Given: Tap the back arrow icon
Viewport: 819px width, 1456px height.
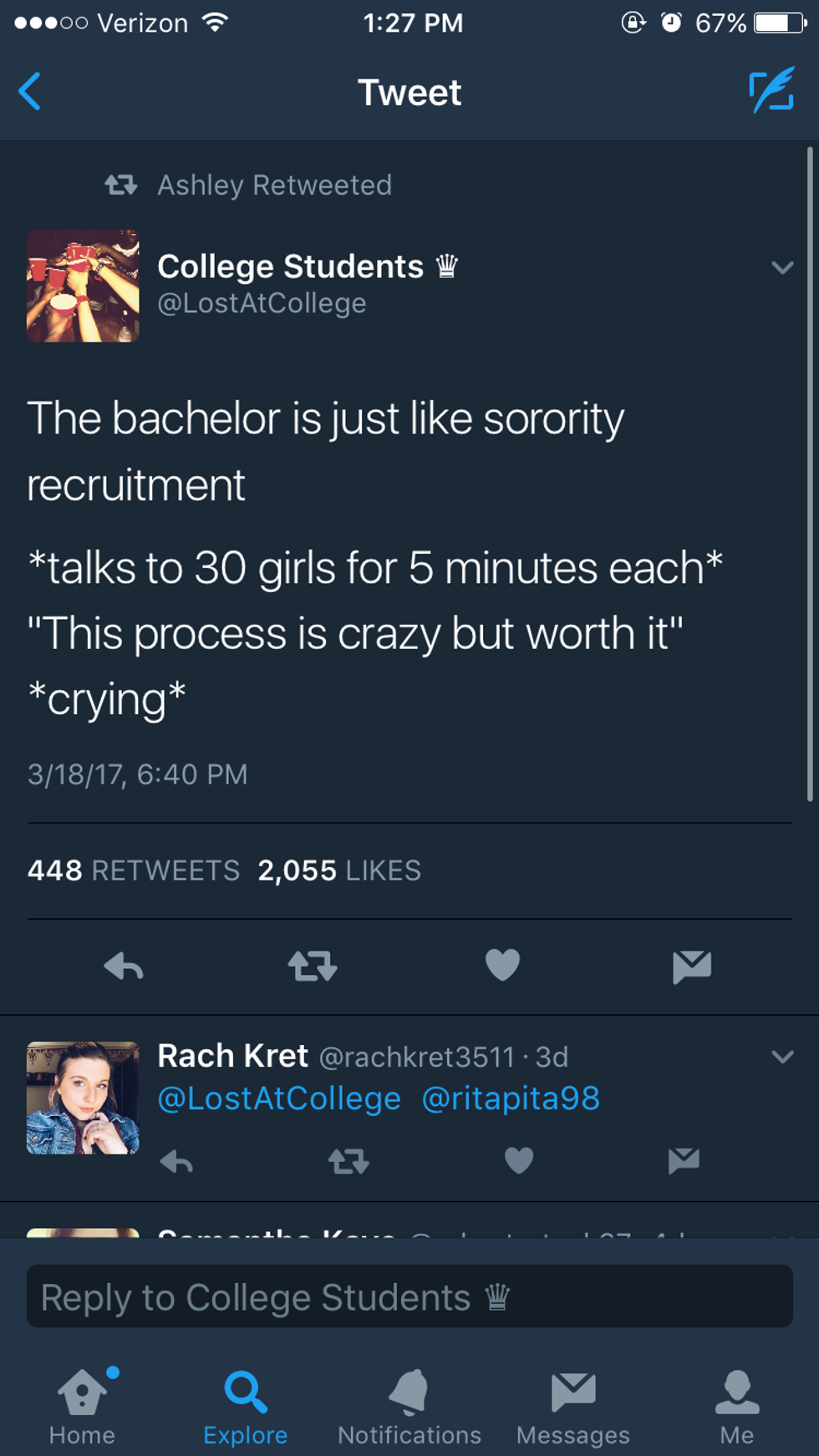Looking at the screenshot, I should coord(29,91).
